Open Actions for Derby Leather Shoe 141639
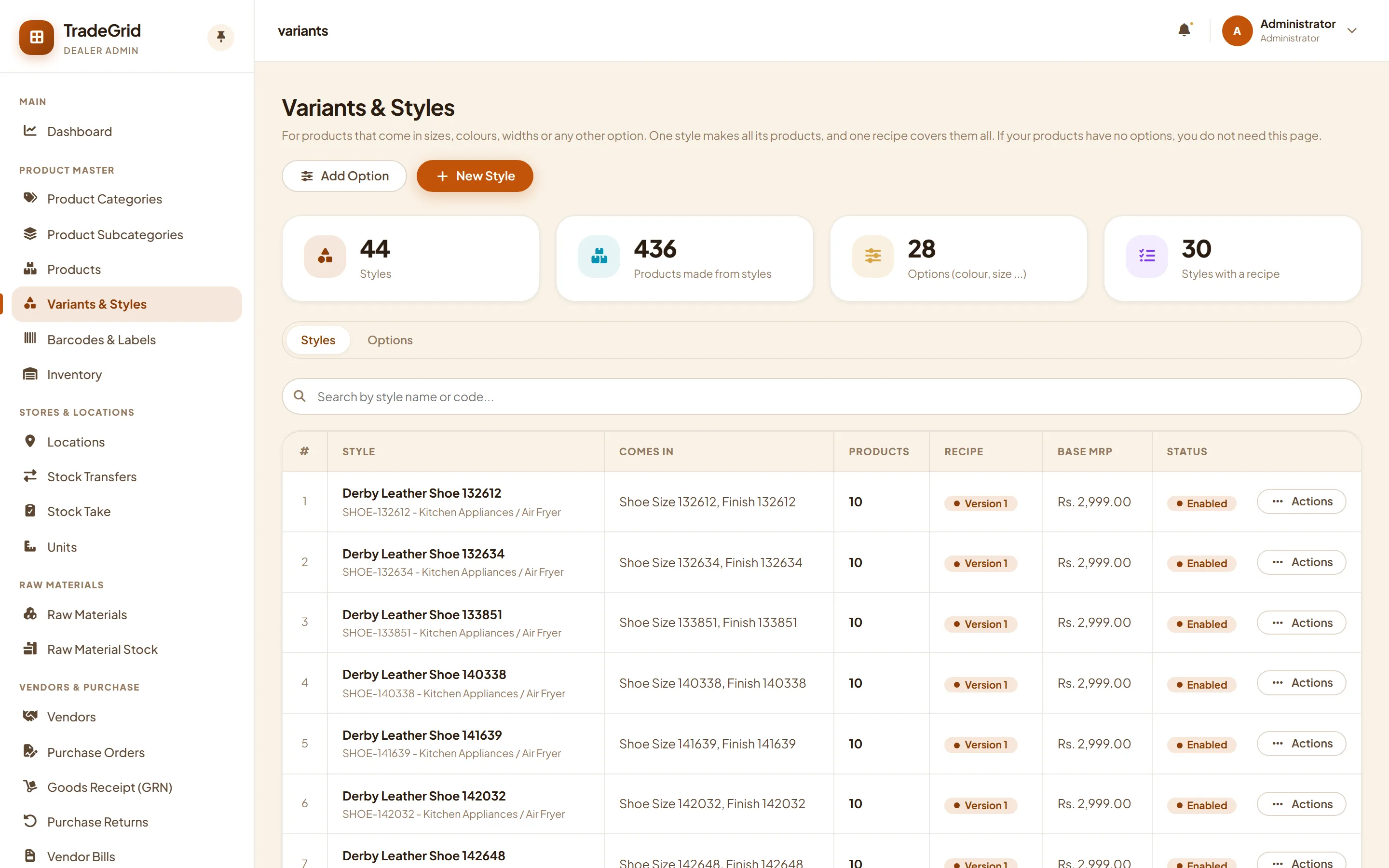The height and width of the screenshot is (868, 1389). coord(1301,744)
